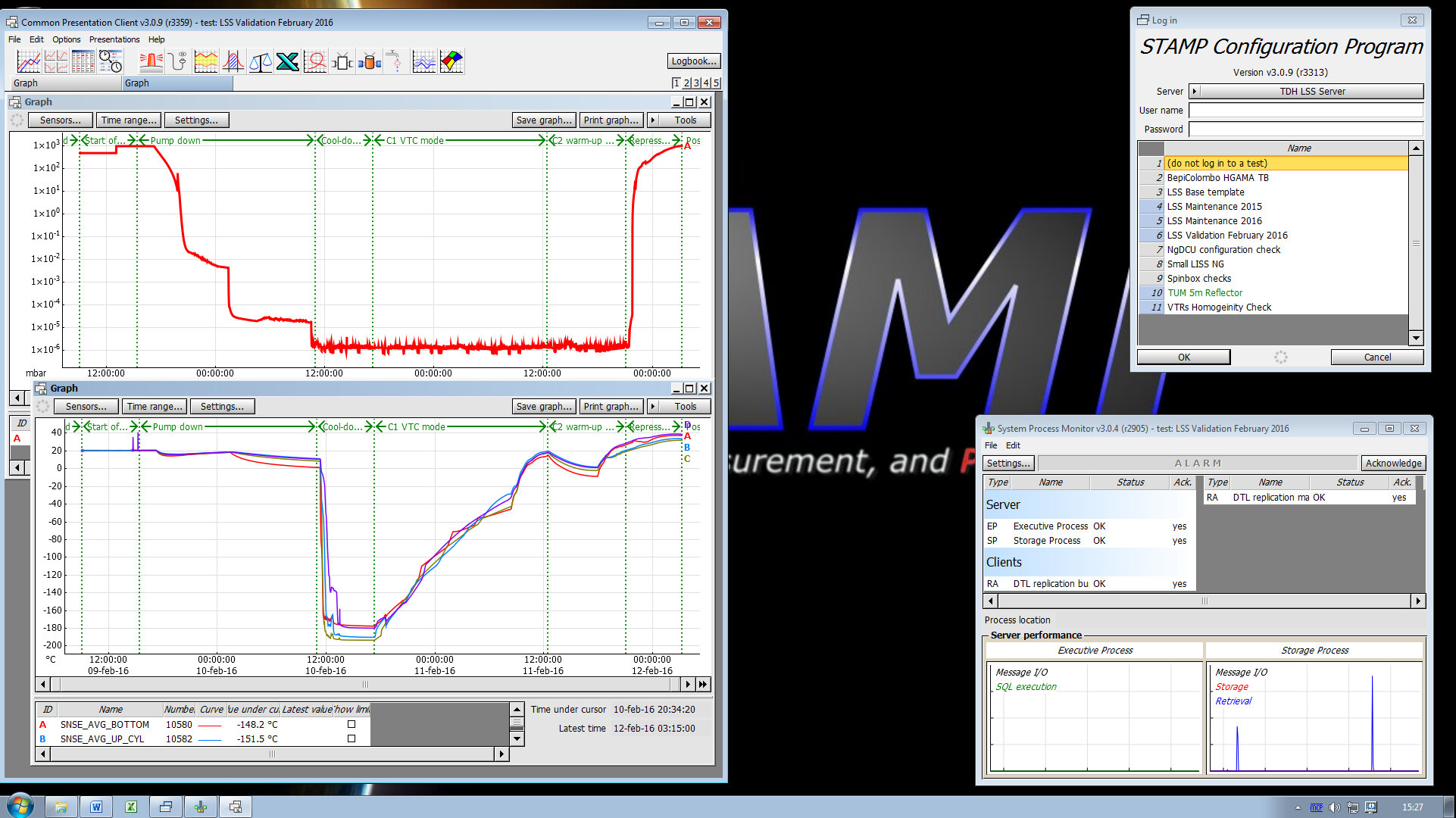This screenshot has height=818, width=1456.
Task: Click the volume speaker tray icon
Action: click(1335, 807)
